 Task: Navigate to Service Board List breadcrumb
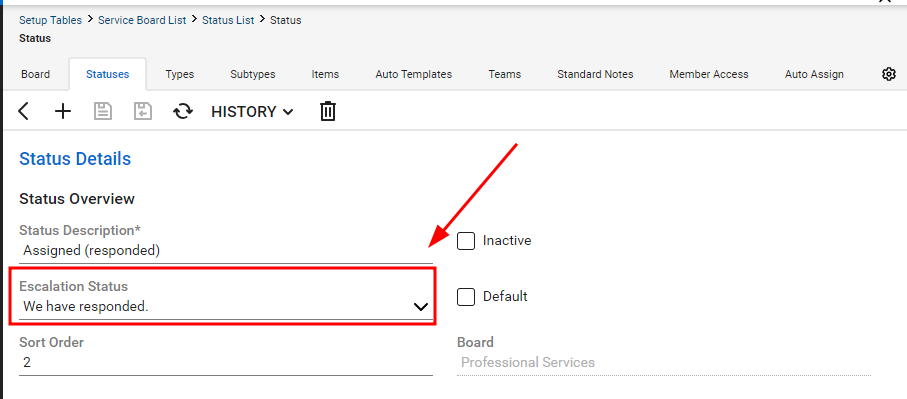pyautogui.click(x=142, y=20)
